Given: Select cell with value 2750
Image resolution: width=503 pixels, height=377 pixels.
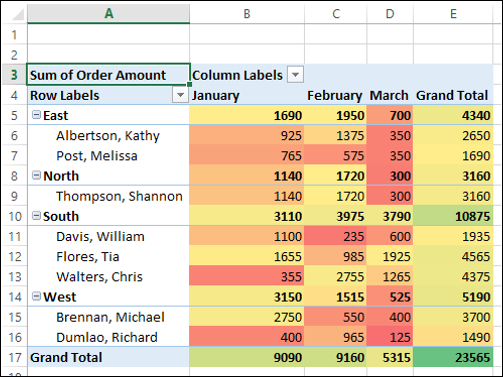Looking at the screenshot, I should pyautogui.click(x=247, y=317).
